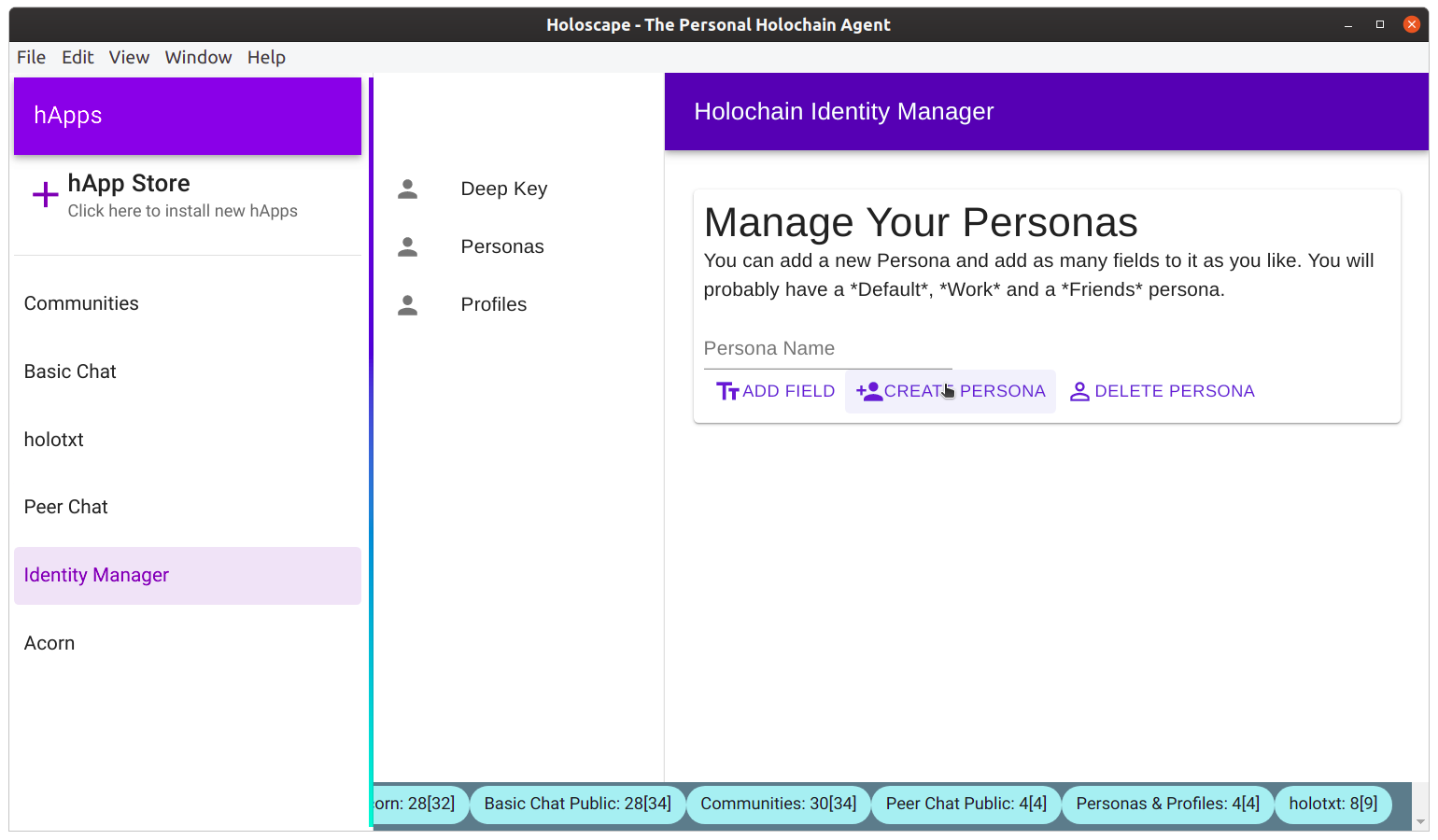Open the holotxt hApp
This screenshot has width=1438, height=840.
(x=188, y=440)
